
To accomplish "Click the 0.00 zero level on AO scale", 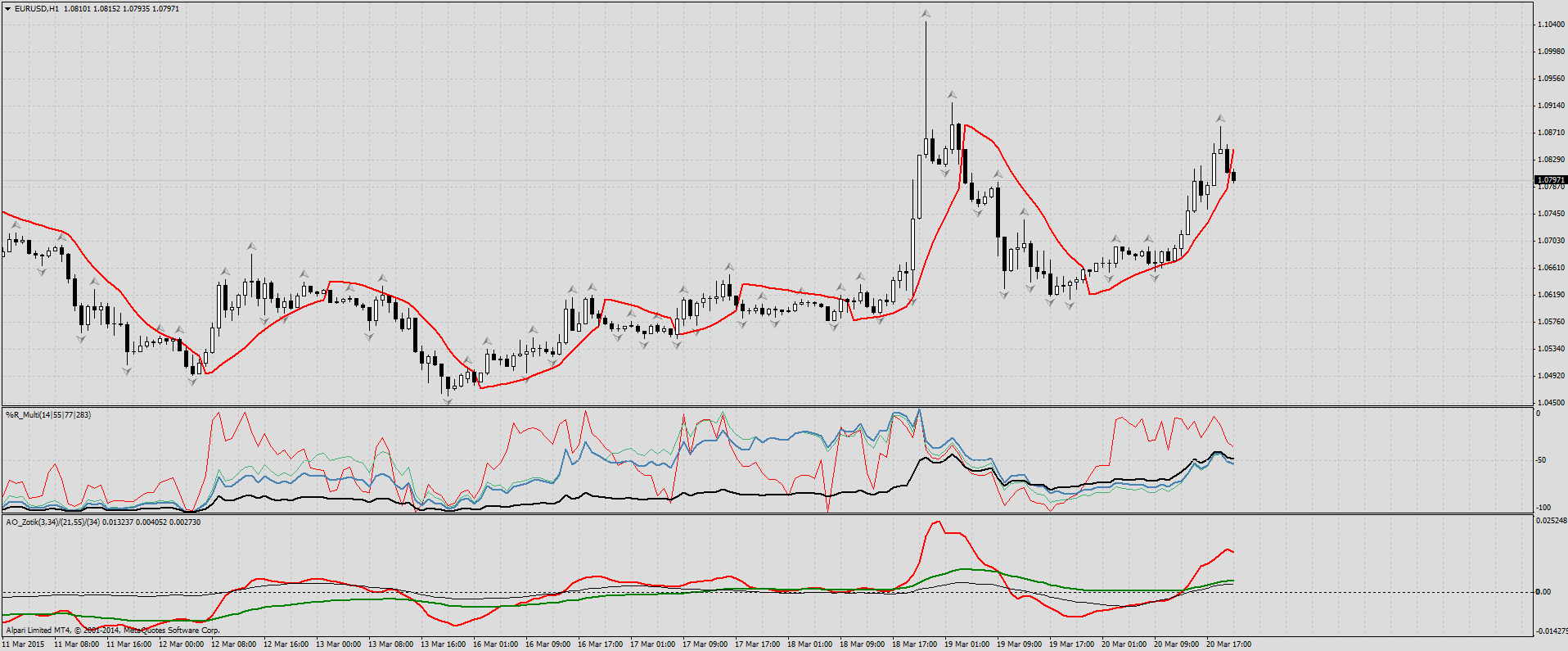I will [1543, 591].
